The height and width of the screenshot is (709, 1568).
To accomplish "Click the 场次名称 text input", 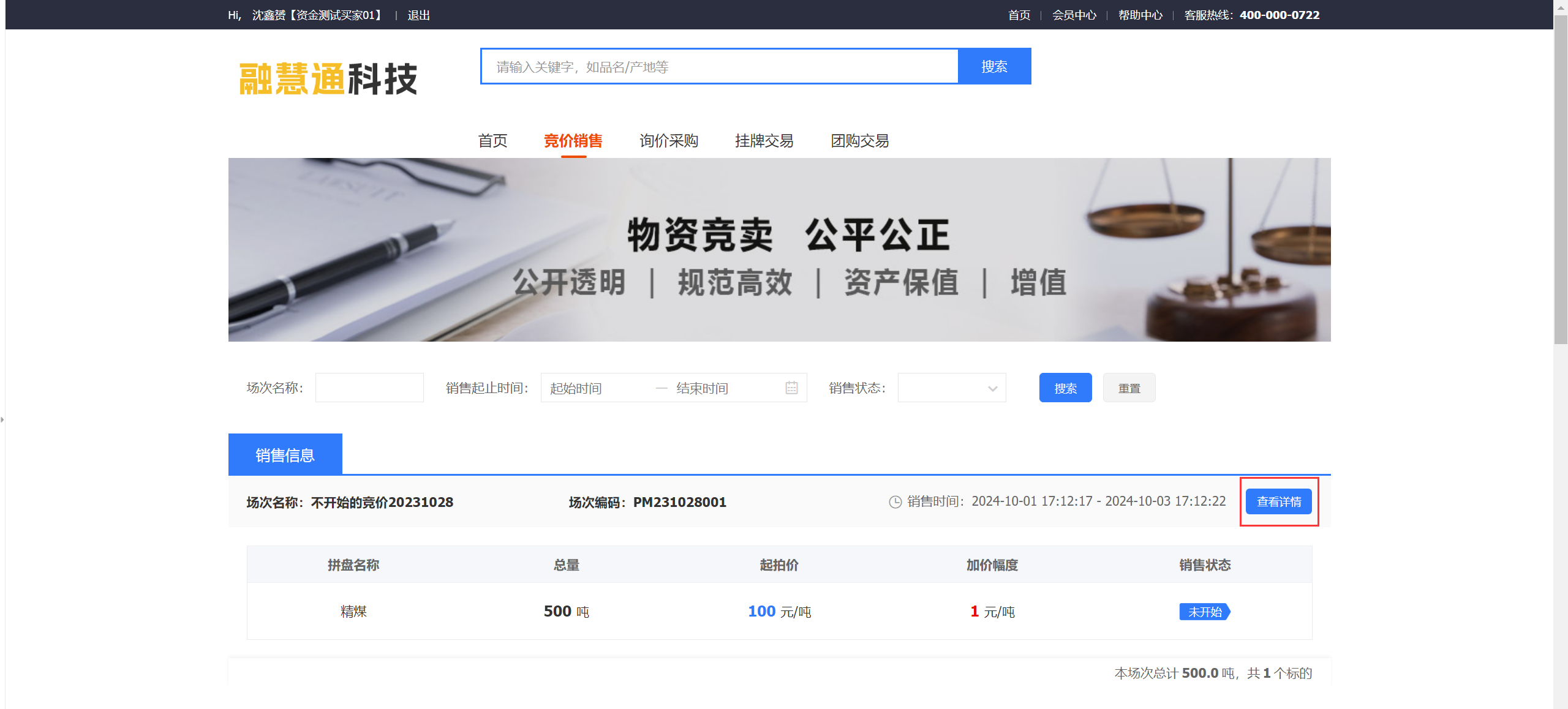I will pyautogui.click(x=369, y=388).
